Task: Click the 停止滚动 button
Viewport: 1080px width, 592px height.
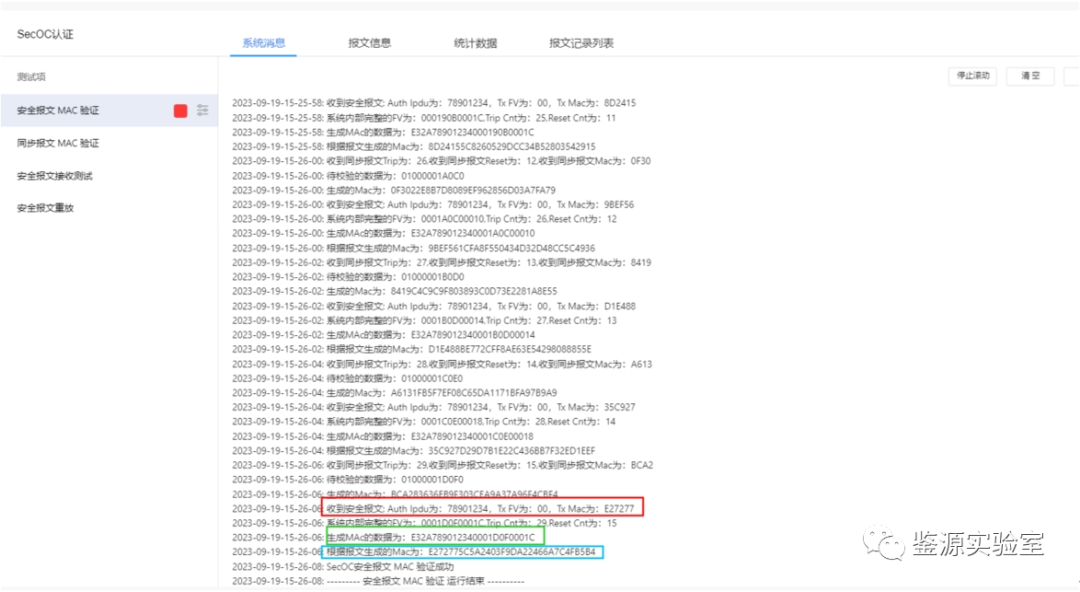Action: click(x=971, y=76)
